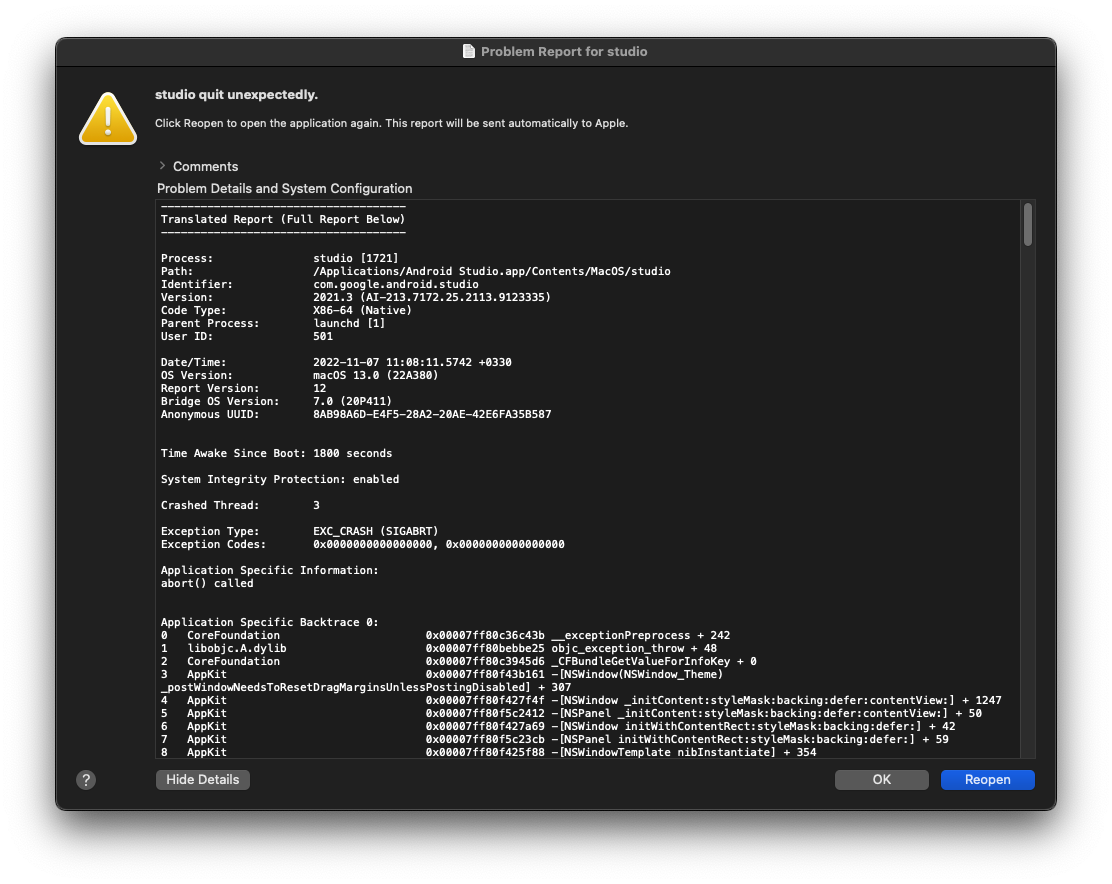The height and width of the screenshot is (884, 1112).
Task: Expand the Comments section
Action: tap(162, 166)
